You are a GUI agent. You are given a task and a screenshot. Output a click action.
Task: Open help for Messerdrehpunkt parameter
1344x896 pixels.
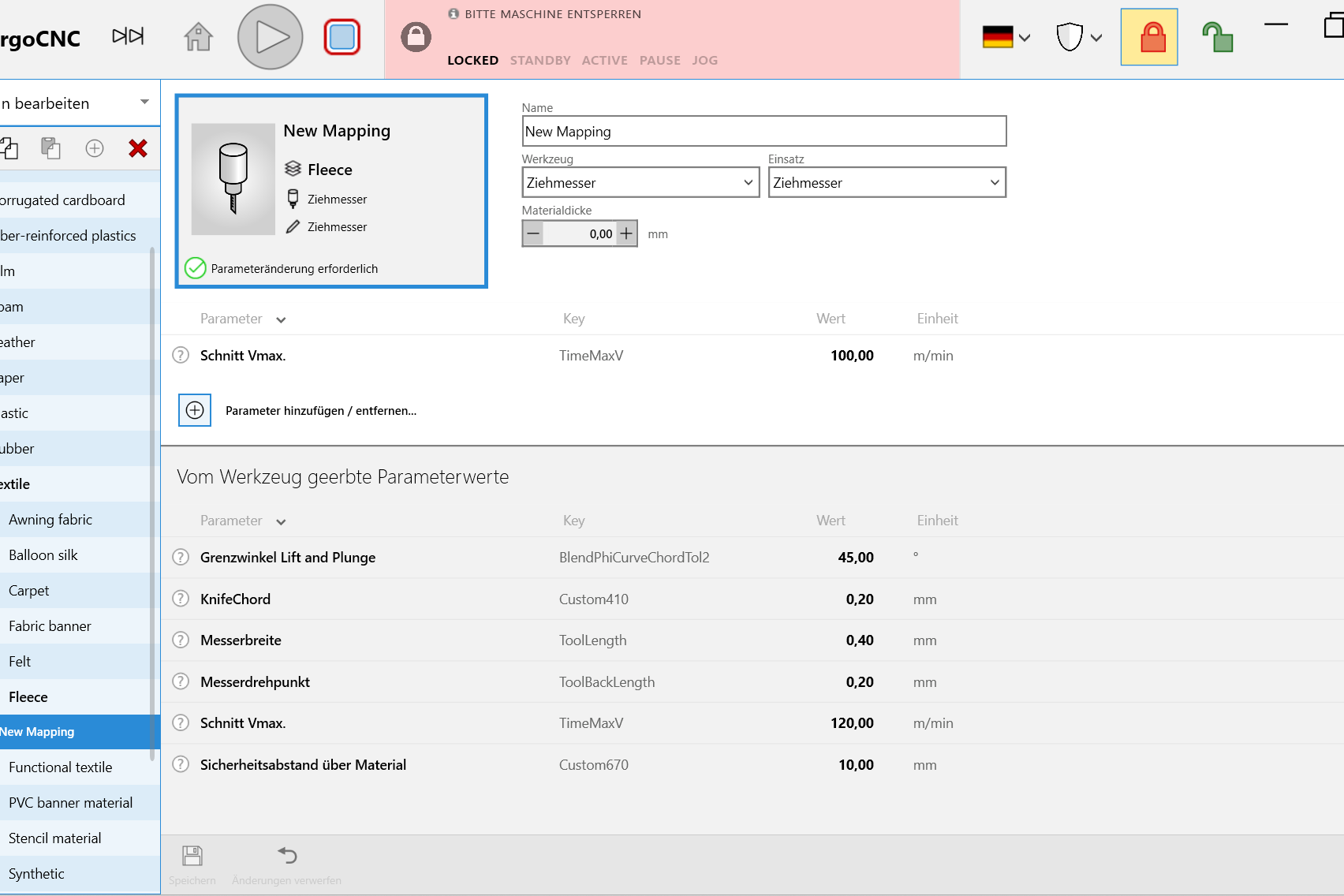pos(181,681)
